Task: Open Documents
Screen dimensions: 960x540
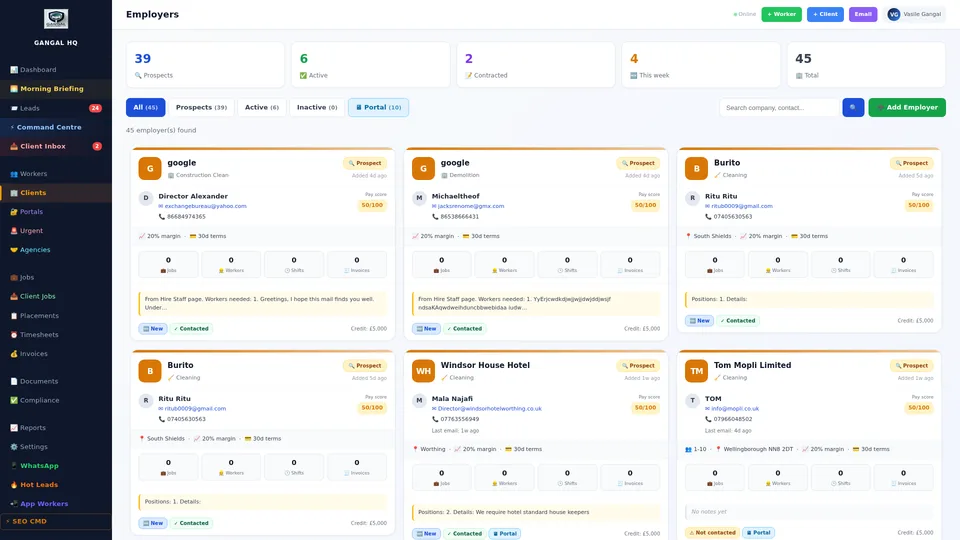Action: click(x=56, y=381)
